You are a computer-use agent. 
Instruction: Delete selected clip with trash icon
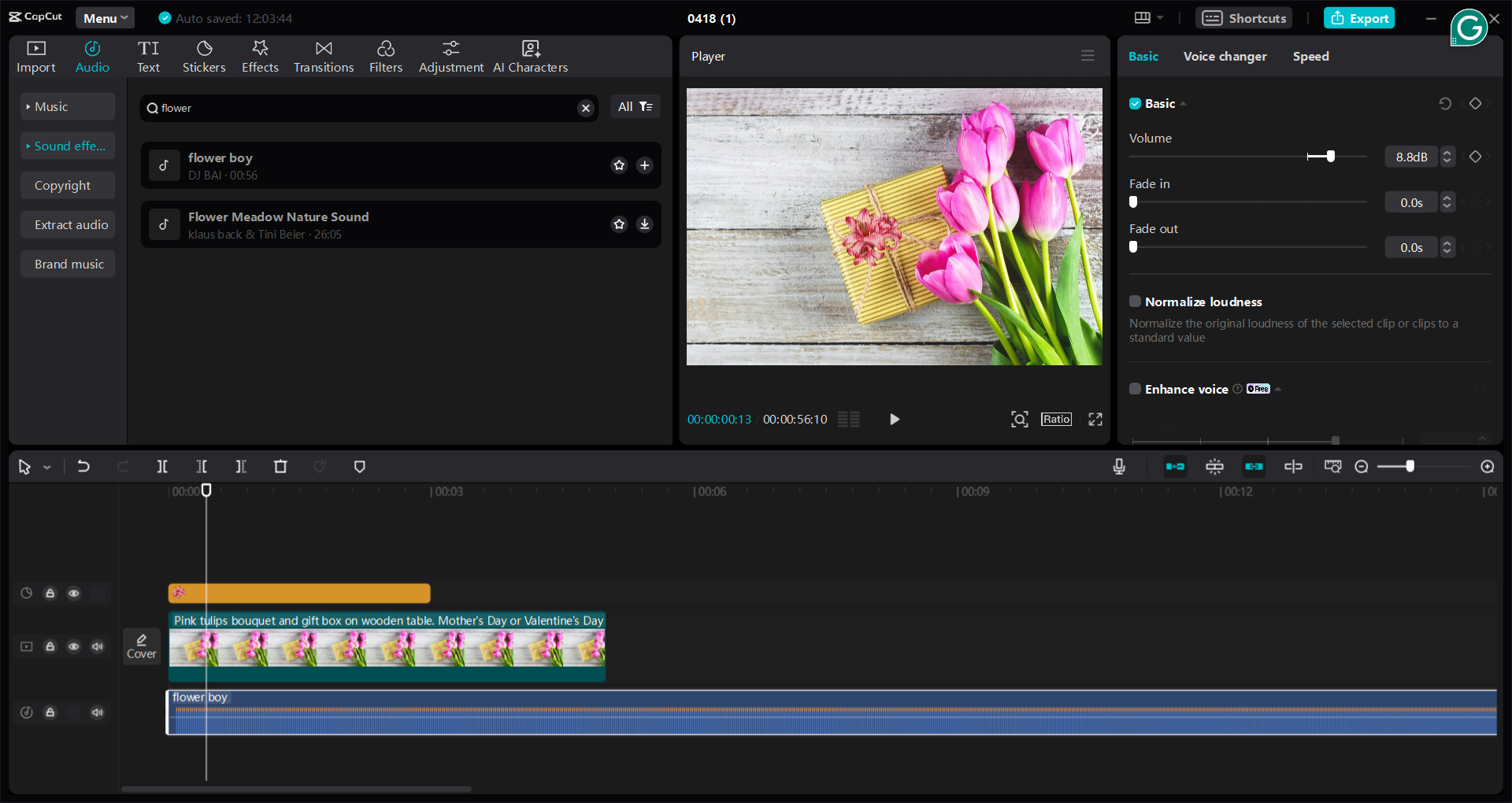pos(280,467)
